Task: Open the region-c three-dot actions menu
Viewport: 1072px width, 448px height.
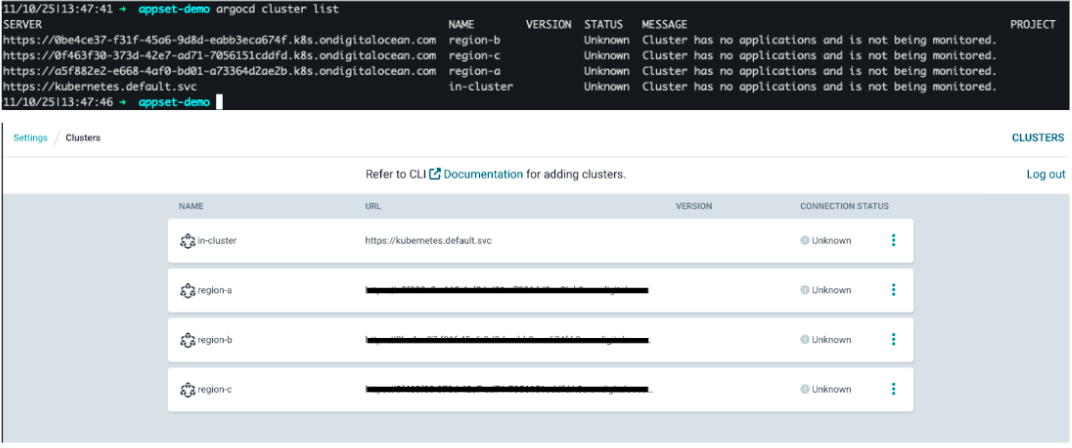Action: pyautogui.click(x=893, y=389)
